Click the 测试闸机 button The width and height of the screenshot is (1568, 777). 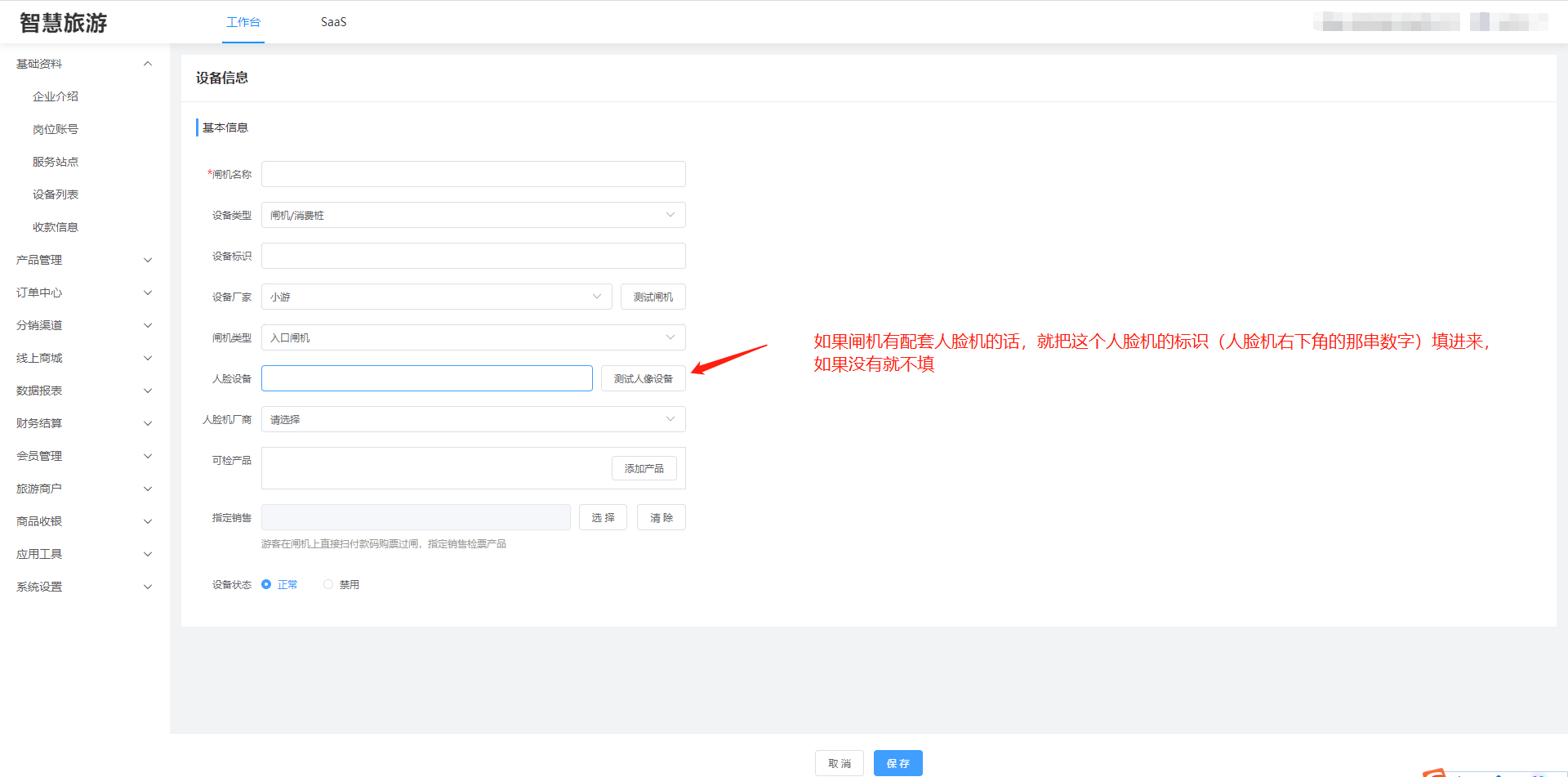[x=653, y=297]
